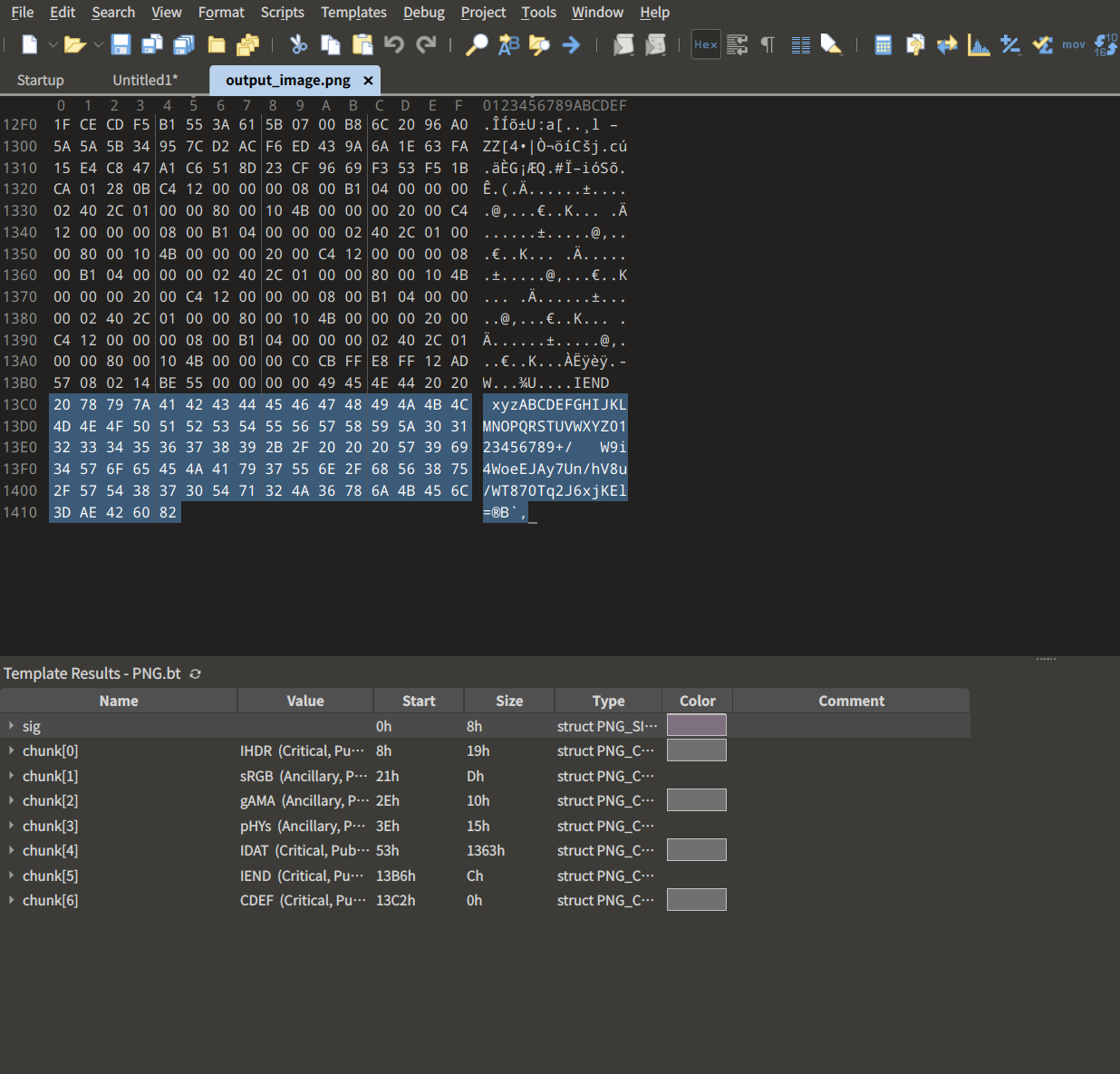
Task: Expand chunk[4] IDAT tree node
Action: pos(11,850)
